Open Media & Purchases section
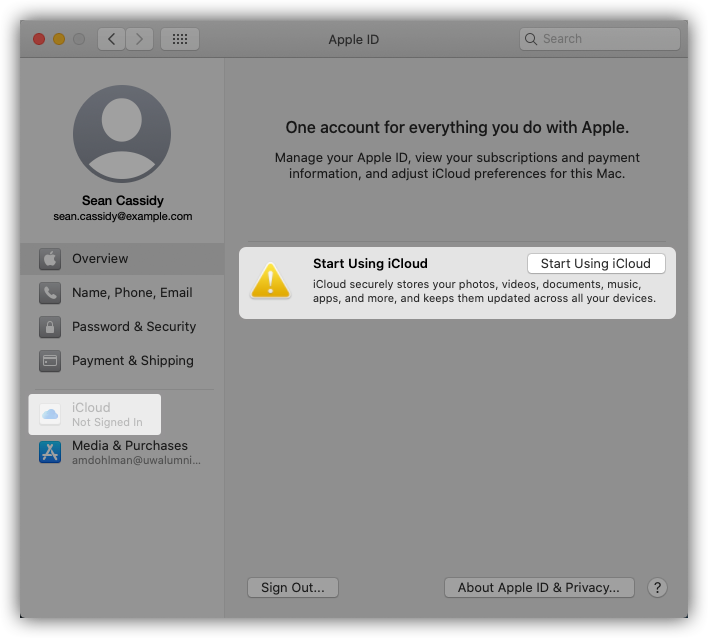The width and height of the screenshot is (708, 638). click(x=122, y=452)
